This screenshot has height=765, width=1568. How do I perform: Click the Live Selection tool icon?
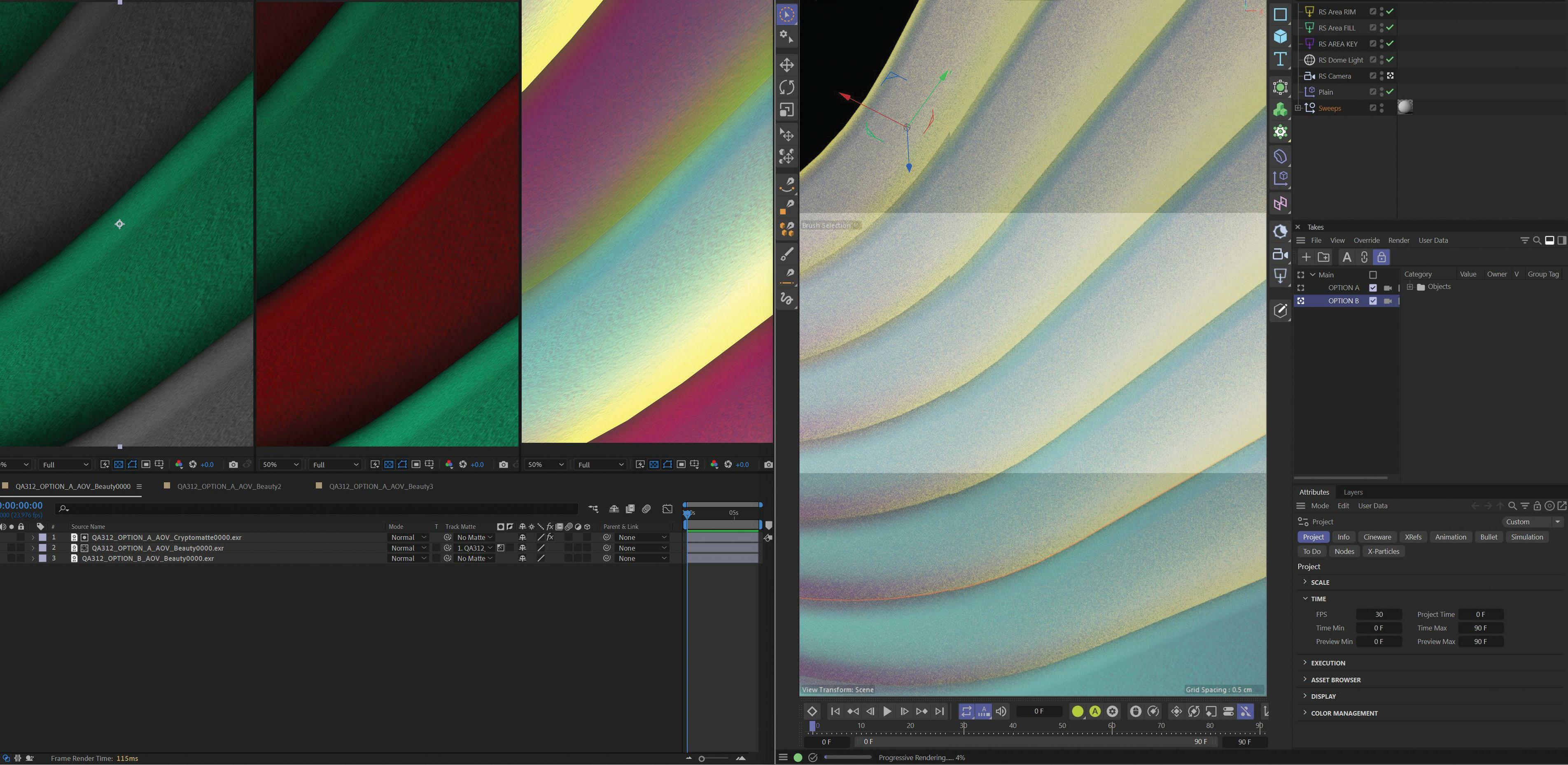pos(788,12)
